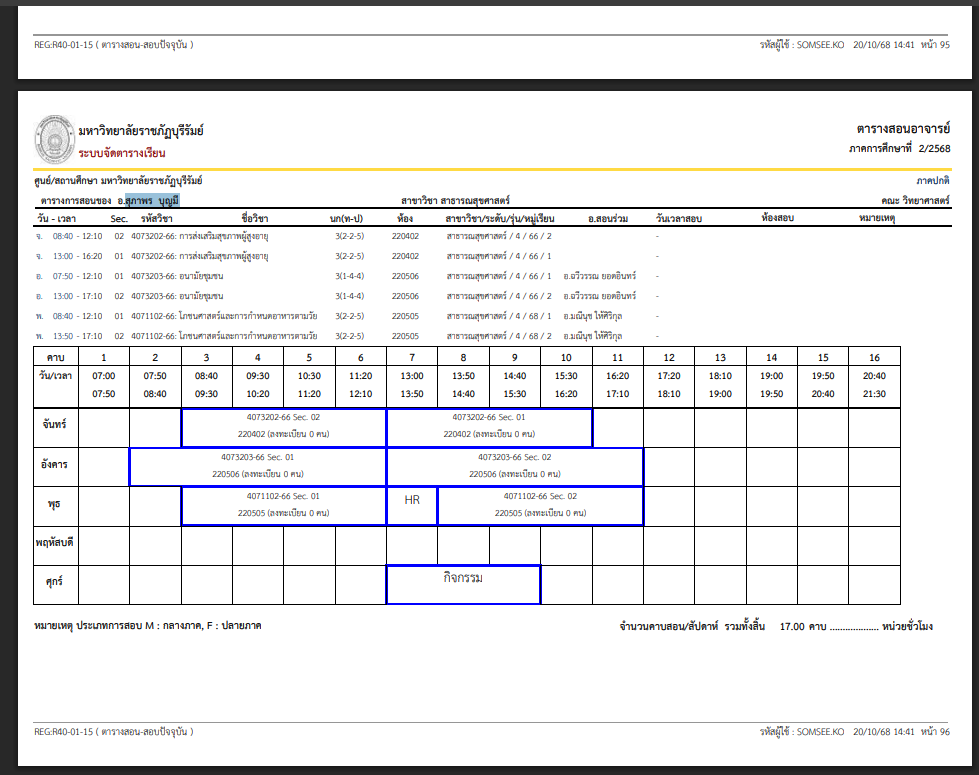This screenshot has width=979, height=775.
Task: Click the Buriram Rajabhat University seal logo
Action: (x=54, y=139)
